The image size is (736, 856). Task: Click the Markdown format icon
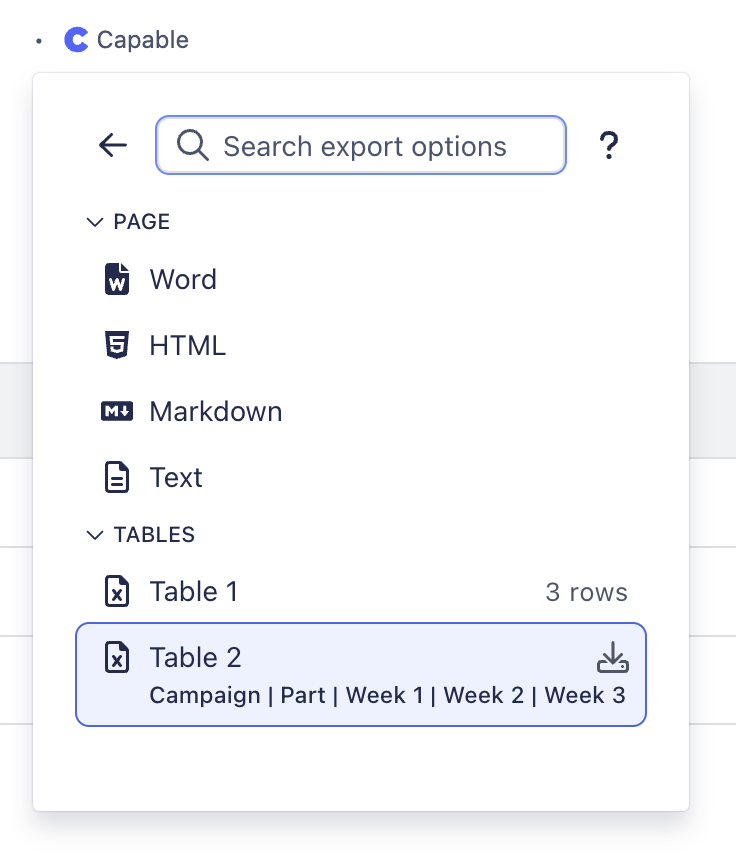[x=118, y=411]
